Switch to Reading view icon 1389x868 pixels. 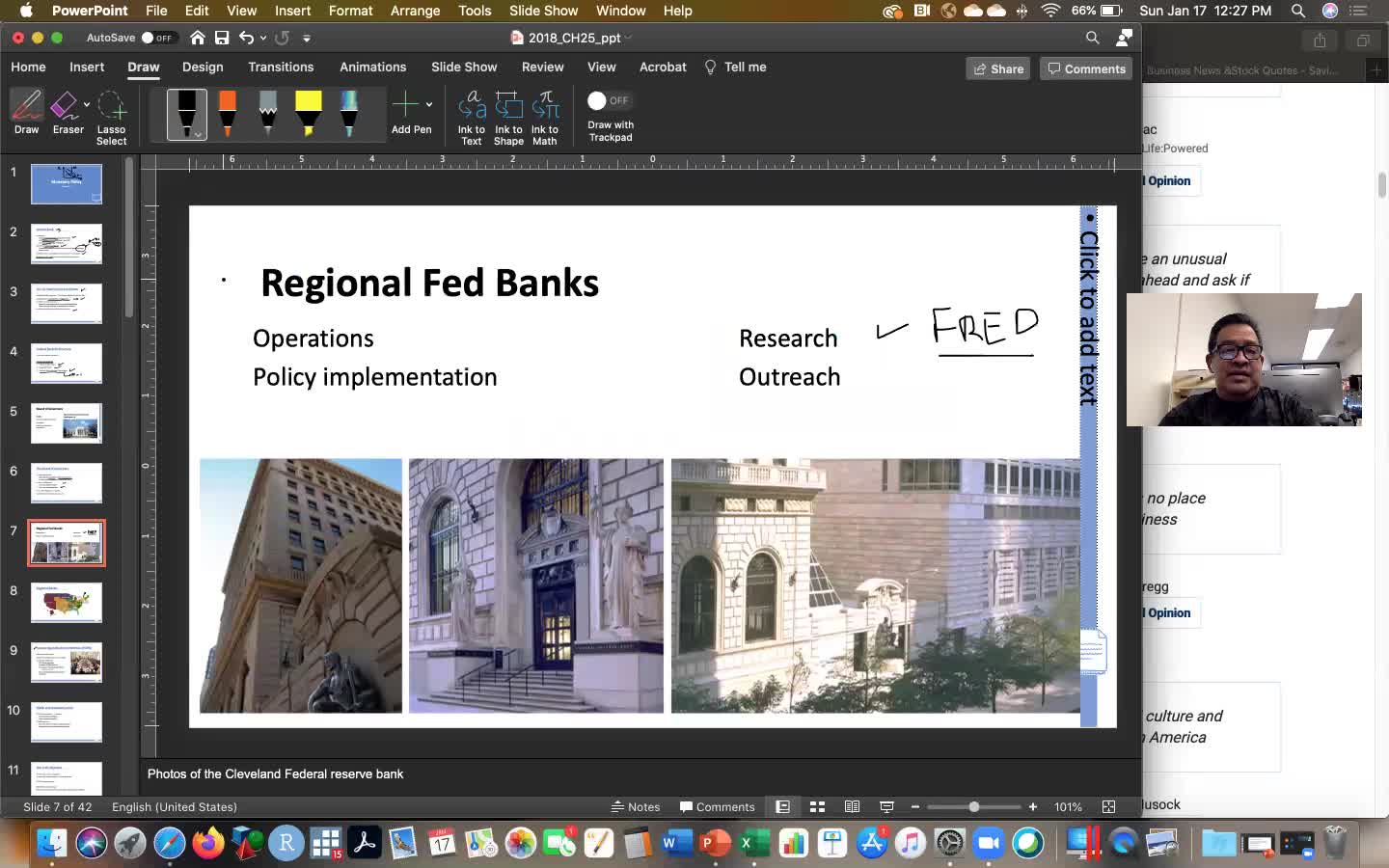(x=852, y=806)
